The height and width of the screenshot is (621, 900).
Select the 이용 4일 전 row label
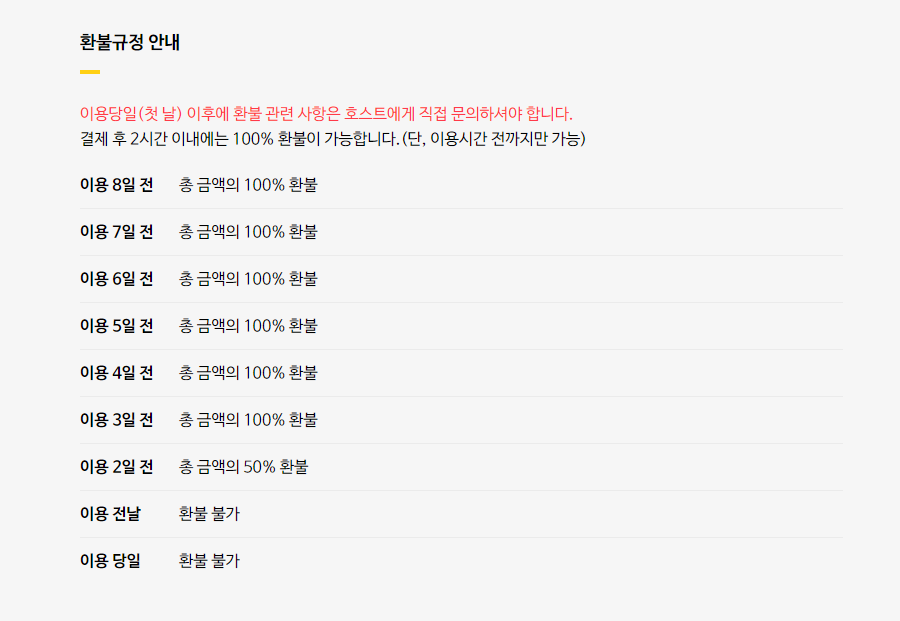coord(116,373)
